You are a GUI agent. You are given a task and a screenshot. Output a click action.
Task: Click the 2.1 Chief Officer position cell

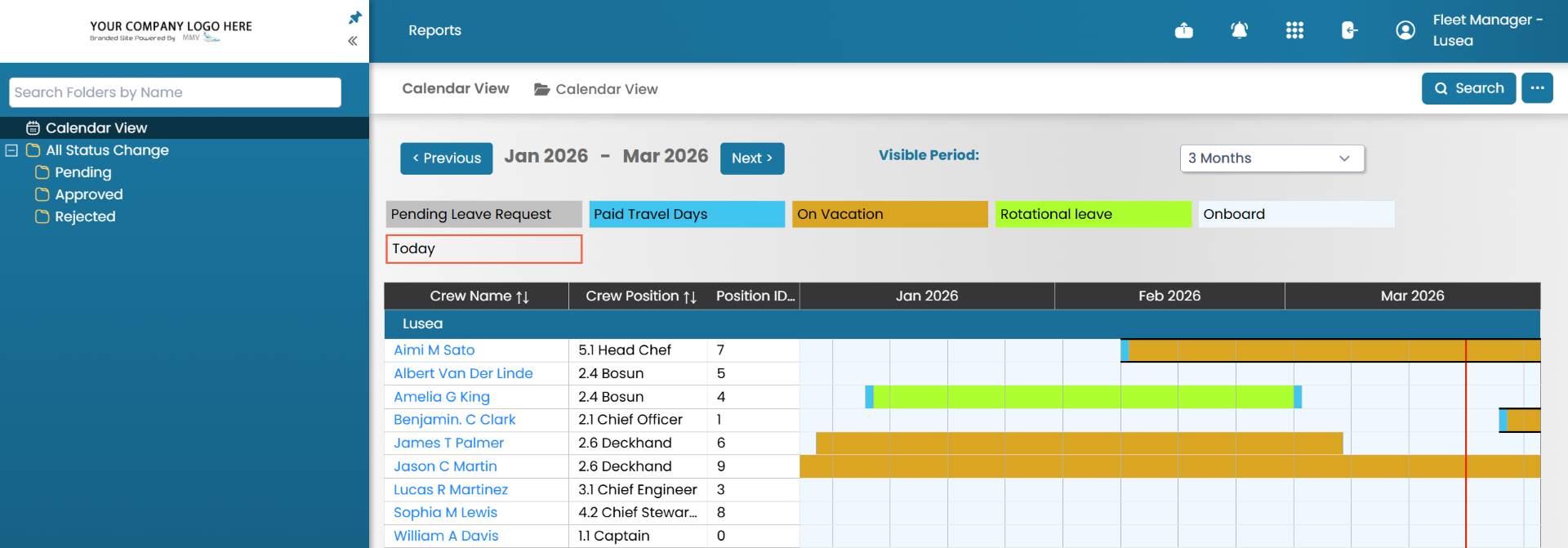(638, 420)
